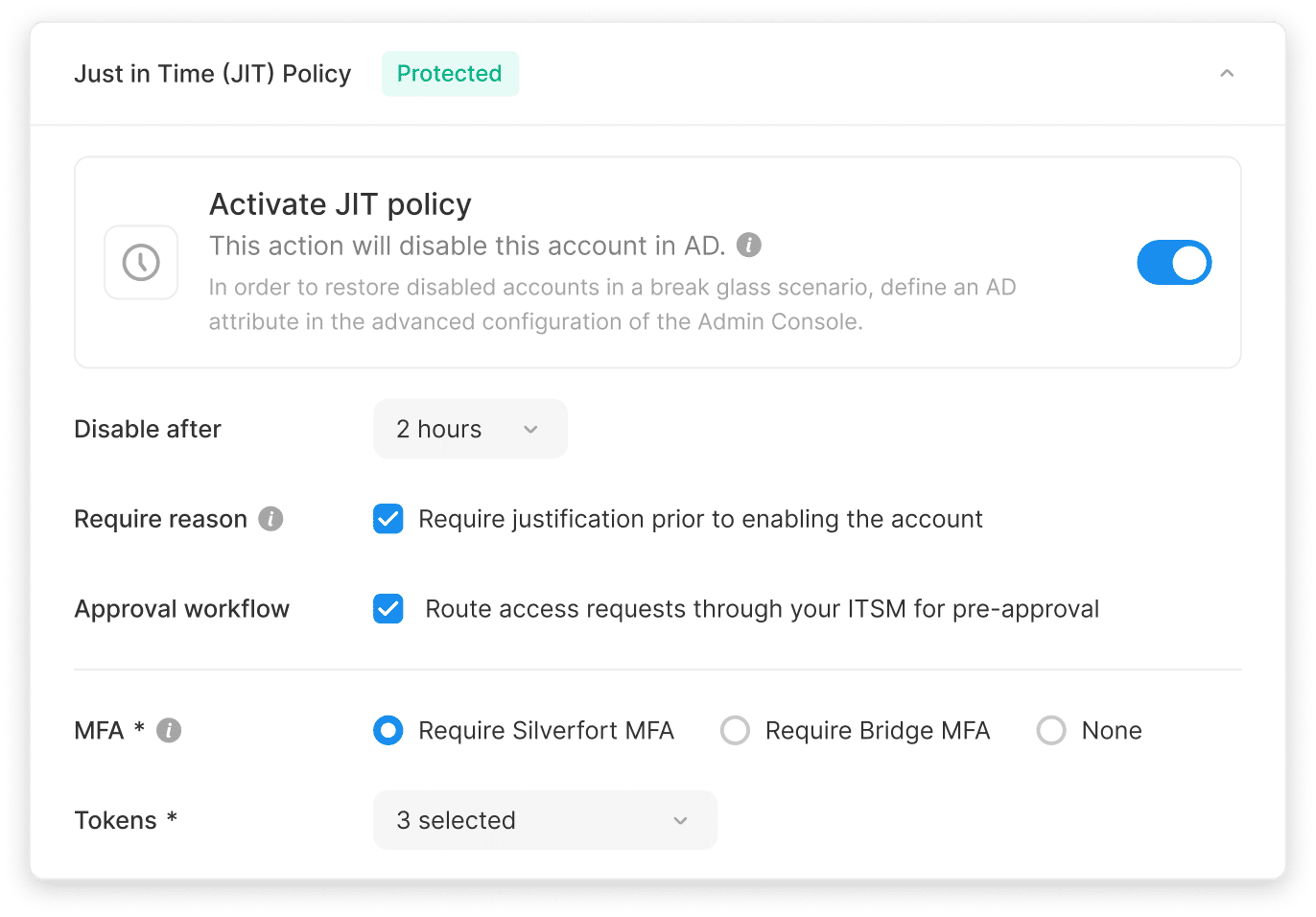Collapse the Just in Time Policy section
Screen dimensions: 1316x917
click(1227, 74)
